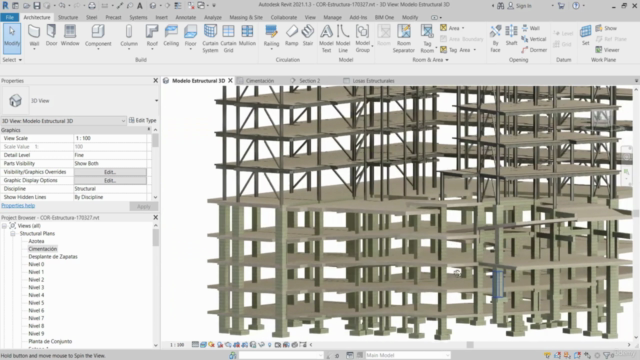Select the Mullion tool

[247, 36]
